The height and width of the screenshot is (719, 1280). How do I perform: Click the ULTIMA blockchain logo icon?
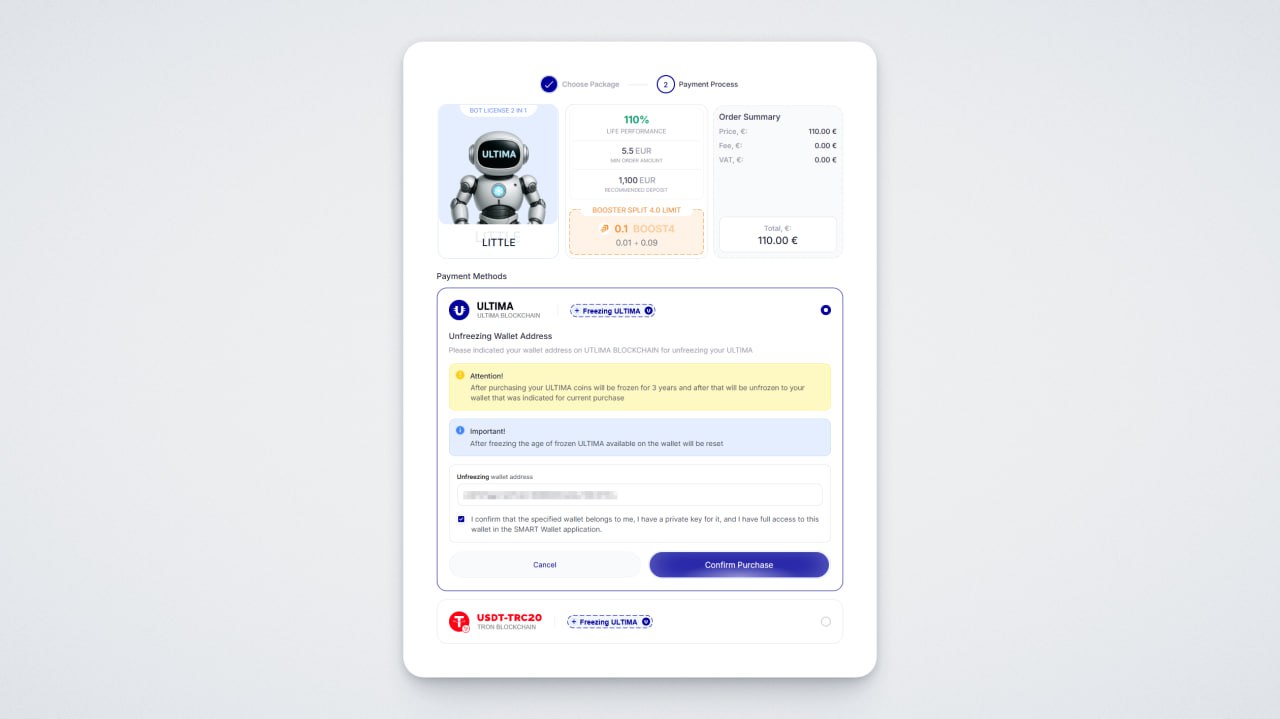click(x=459, y=310)
